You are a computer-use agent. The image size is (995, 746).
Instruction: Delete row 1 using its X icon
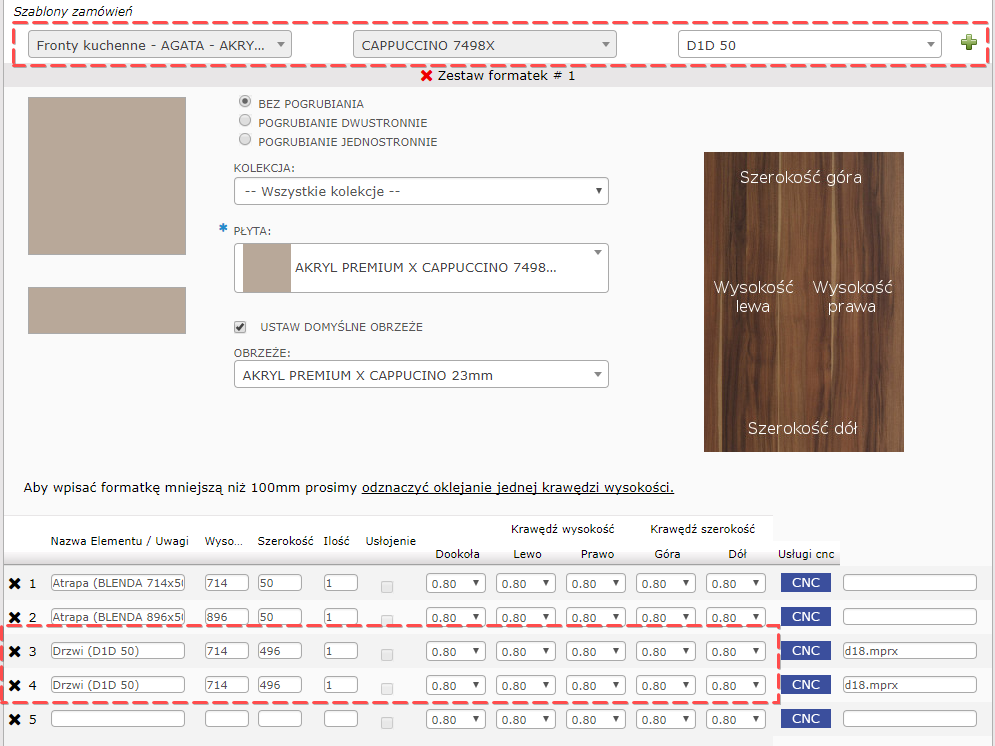pos(15,583)
